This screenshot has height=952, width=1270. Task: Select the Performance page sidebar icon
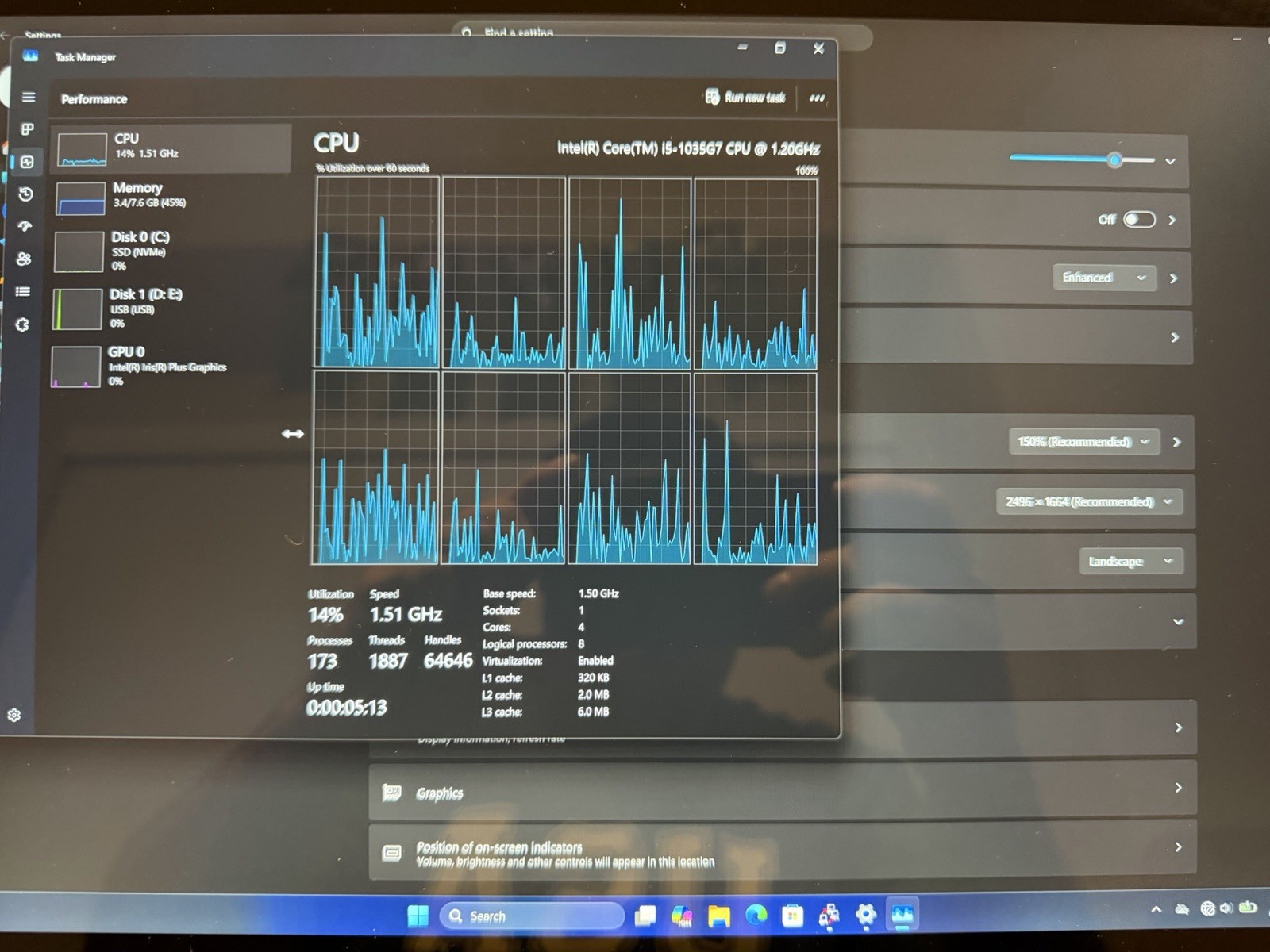(x=27, y=162)
